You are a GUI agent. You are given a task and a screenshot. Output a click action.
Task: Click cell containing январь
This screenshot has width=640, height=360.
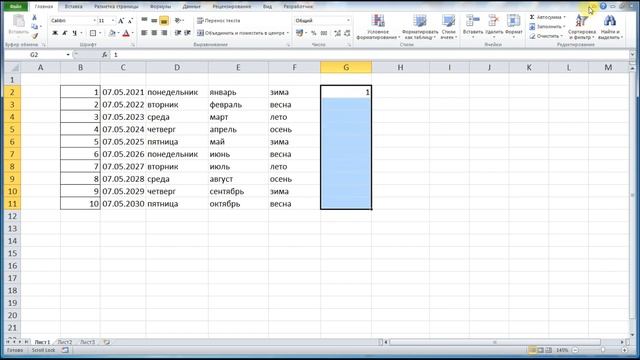click(x=238, y=92)
